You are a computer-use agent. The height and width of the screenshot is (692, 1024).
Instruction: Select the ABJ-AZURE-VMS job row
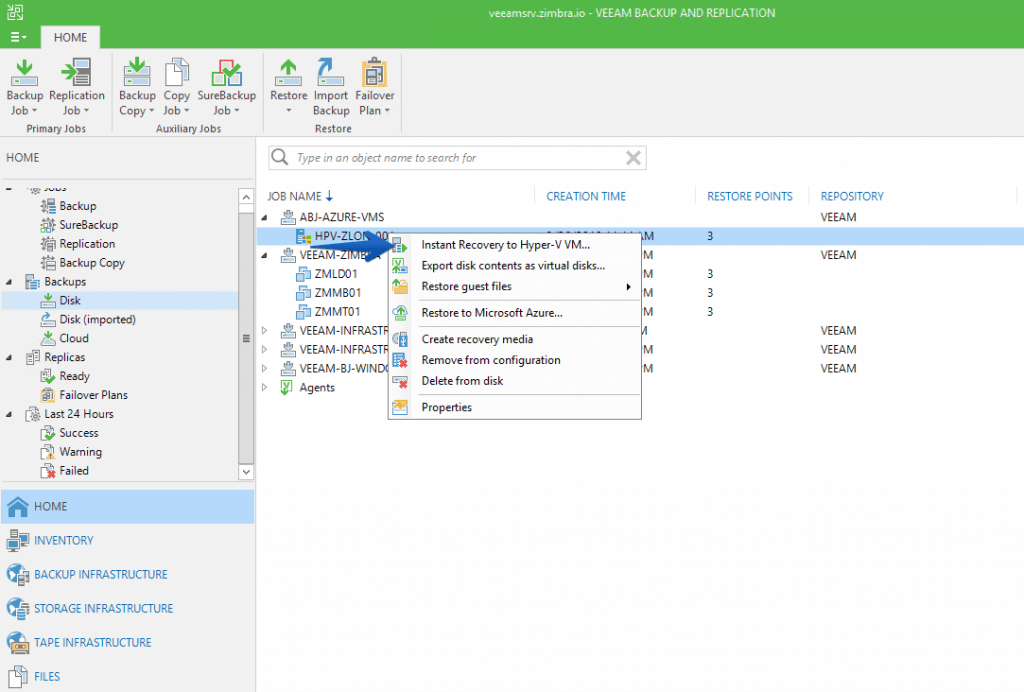point(342,217)
